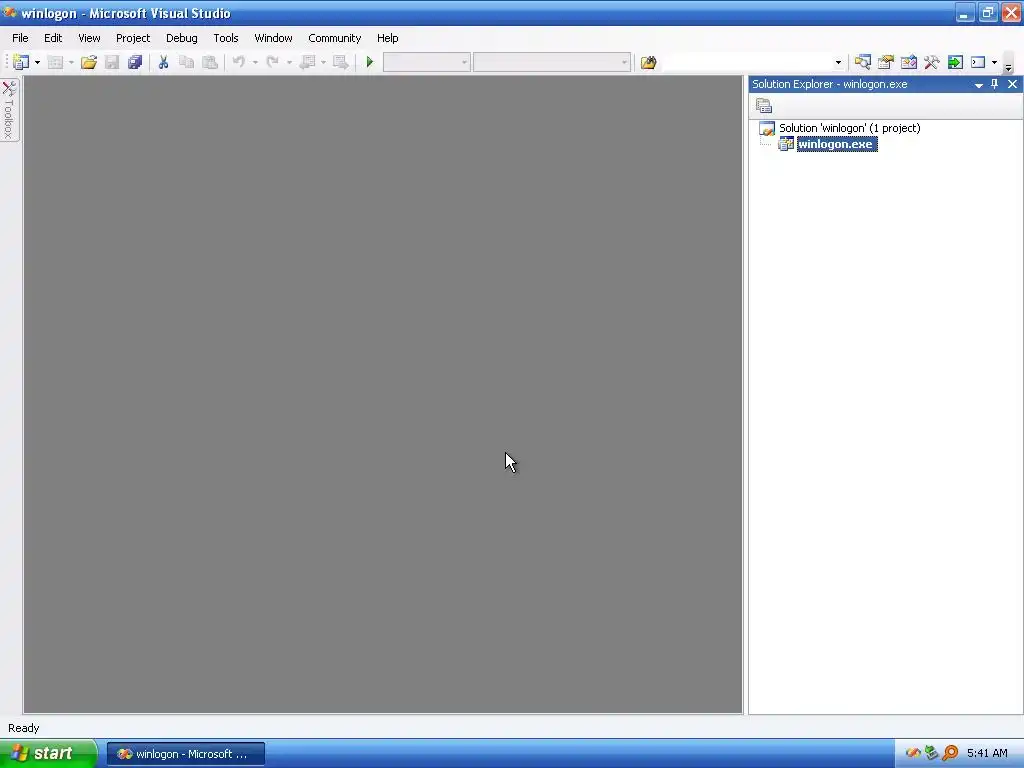Click the Solution Explorer Properties icon
The width and height of the screenshot is (1024, 768).
tap(764, 106)
